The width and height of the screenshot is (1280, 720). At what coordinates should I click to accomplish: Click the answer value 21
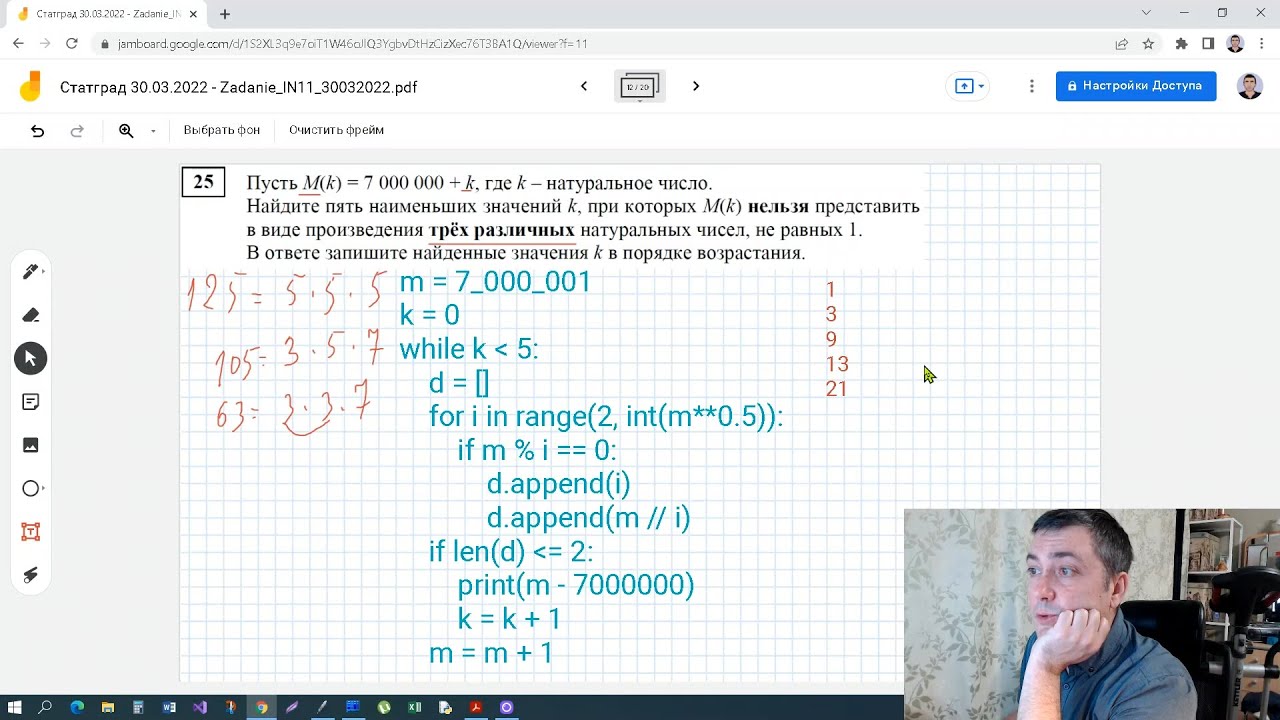(836, 389)
